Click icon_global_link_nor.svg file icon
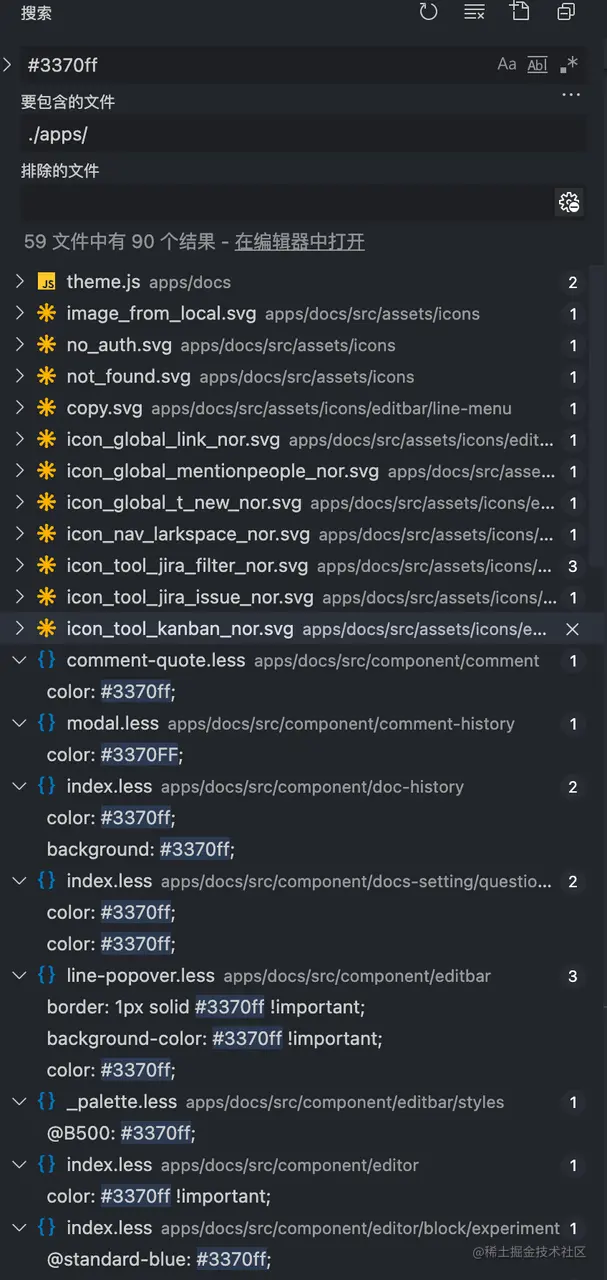 click(x=46, y=440)
